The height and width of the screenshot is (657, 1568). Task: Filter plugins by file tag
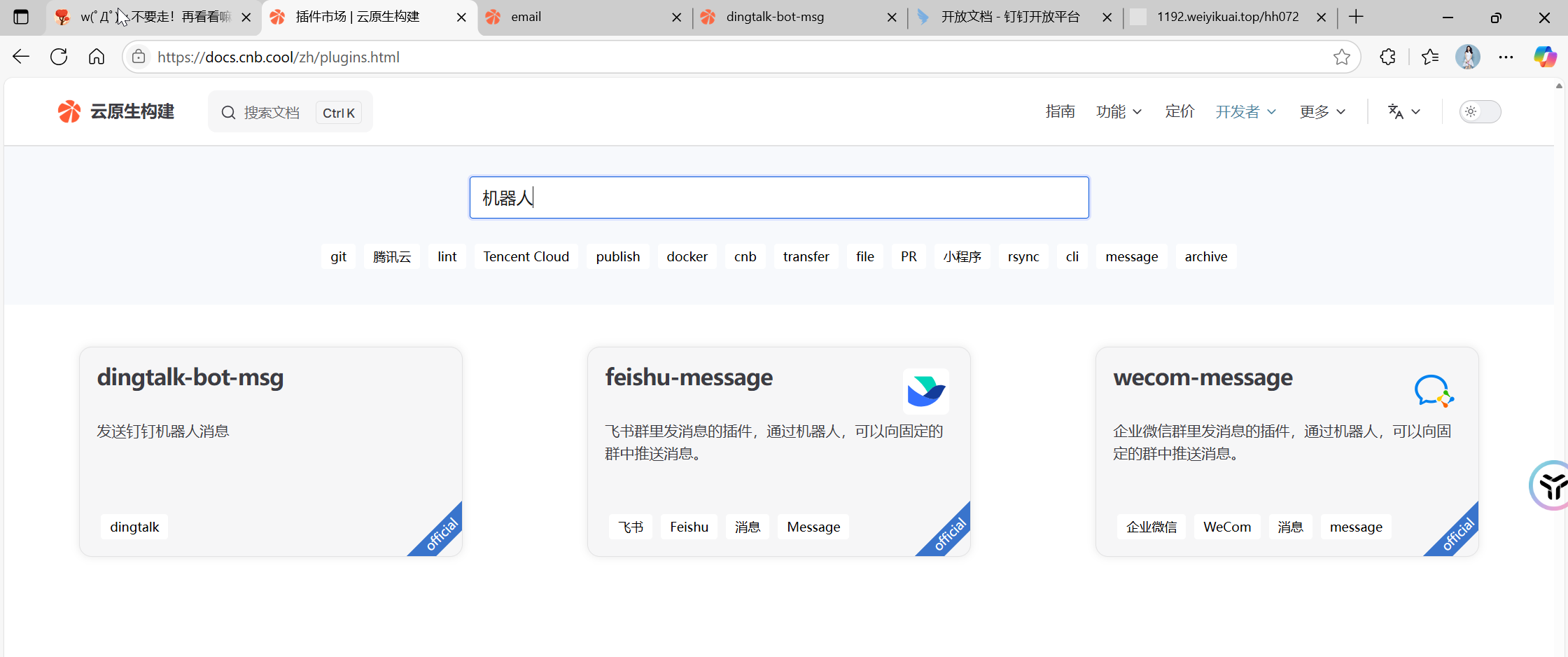865,256
